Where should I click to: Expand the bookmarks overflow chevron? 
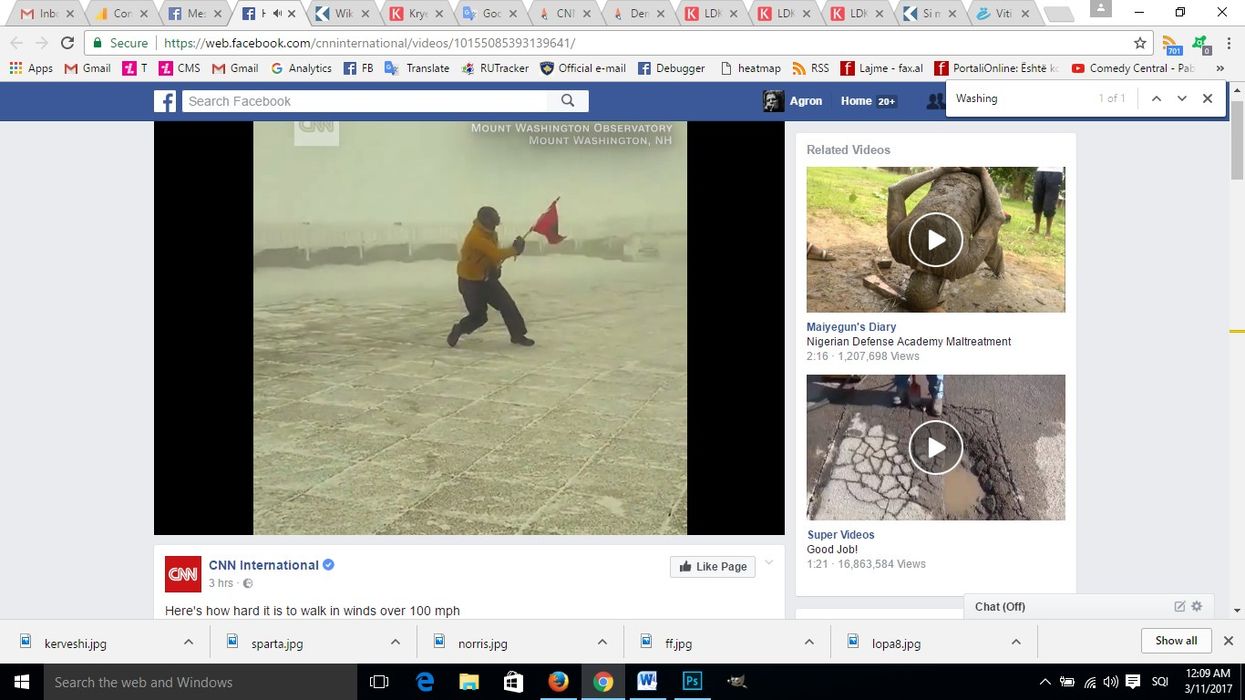[1219, 68]
